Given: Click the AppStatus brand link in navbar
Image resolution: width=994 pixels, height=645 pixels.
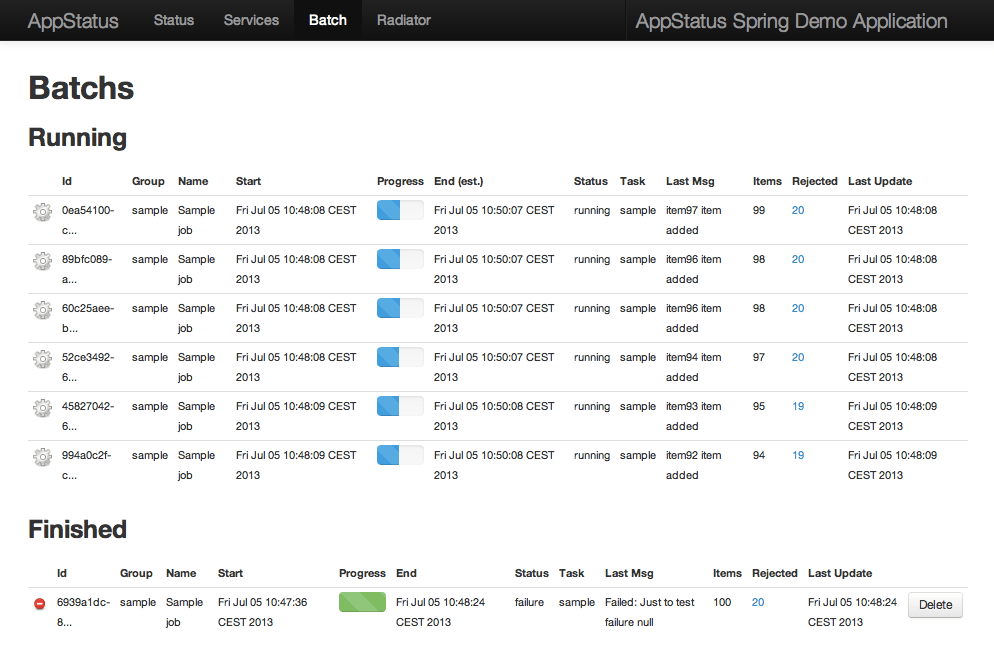Looking at the screenshot, I should click(x=74, y=19).
